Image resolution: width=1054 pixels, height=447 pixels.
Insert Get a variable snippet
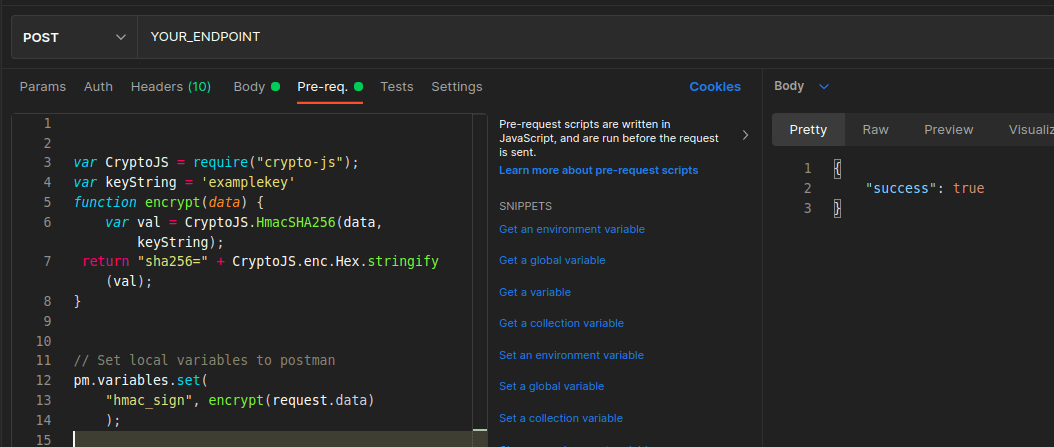[x=534, y=292]
